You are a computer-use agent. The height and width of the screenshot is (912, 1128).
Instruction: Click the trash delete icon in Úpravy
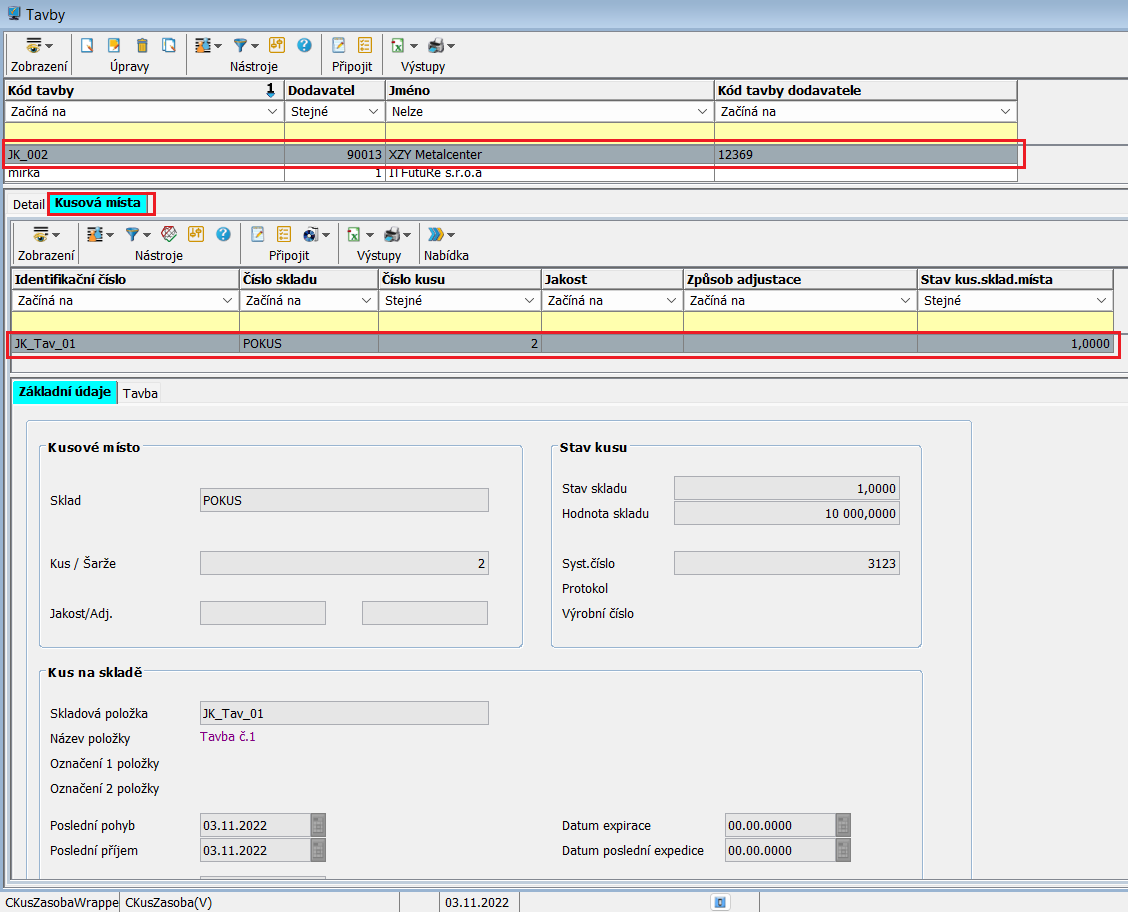click(x=142, y=45)
